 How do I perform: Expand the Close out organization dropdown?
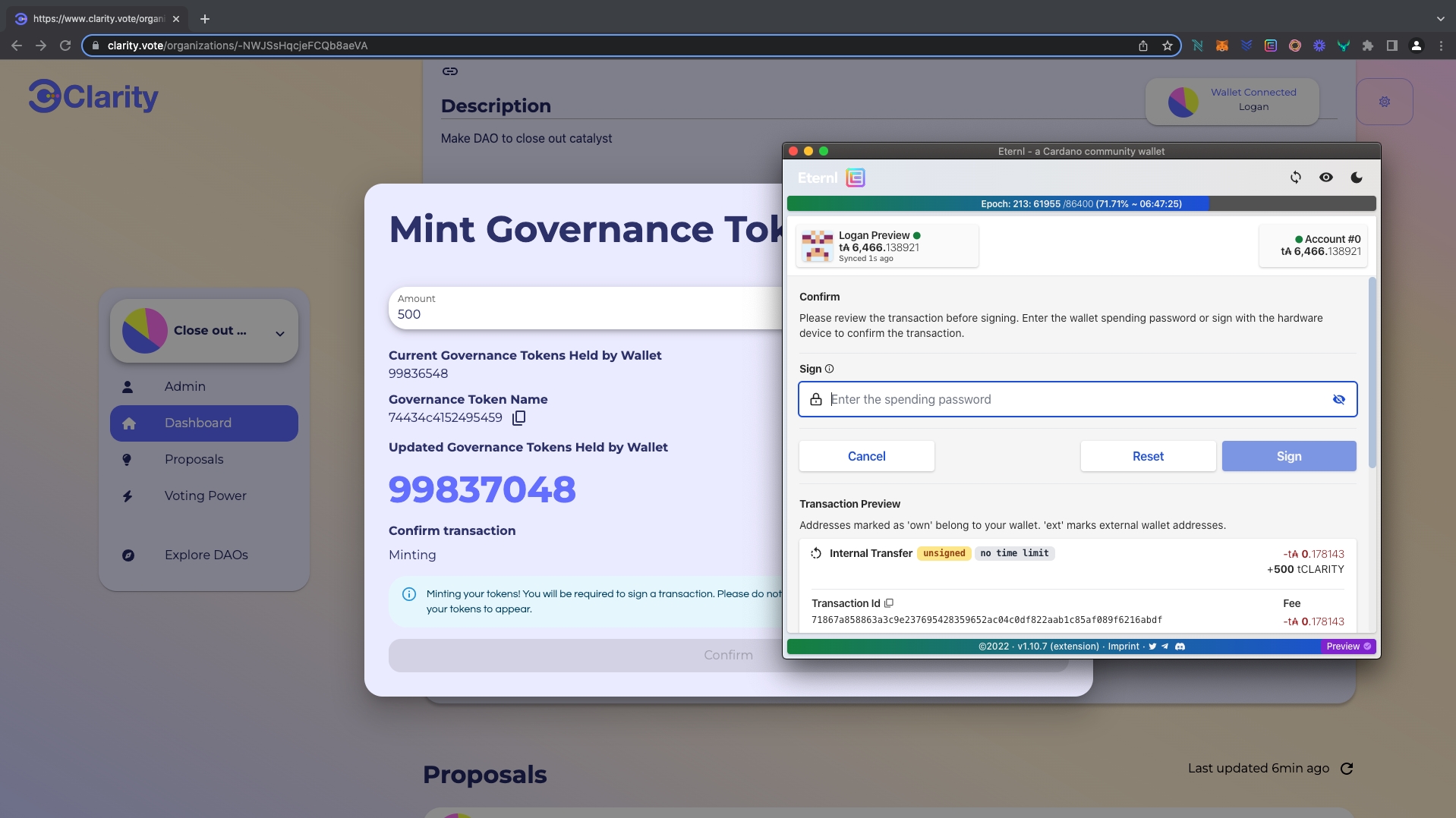[x=279, y=333]
